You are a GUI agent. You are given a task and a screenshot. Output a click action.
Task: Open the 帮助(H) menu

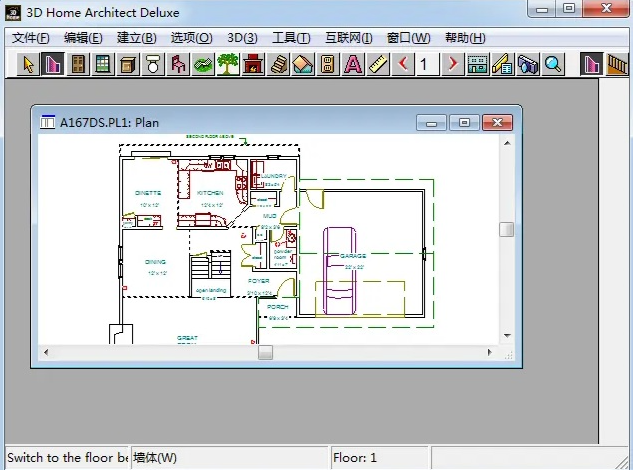(464, 38)
